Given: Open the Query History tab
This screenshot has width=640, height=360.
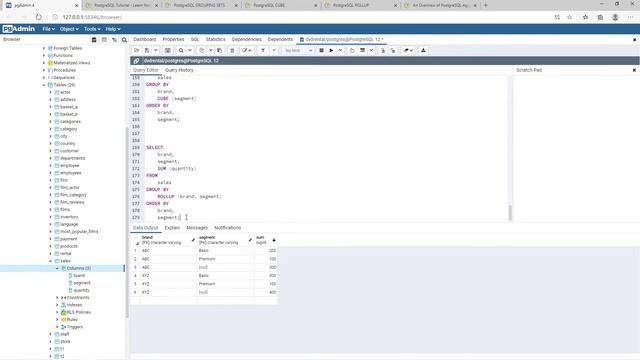Looking at the screenshot, I should click(179, 70).
